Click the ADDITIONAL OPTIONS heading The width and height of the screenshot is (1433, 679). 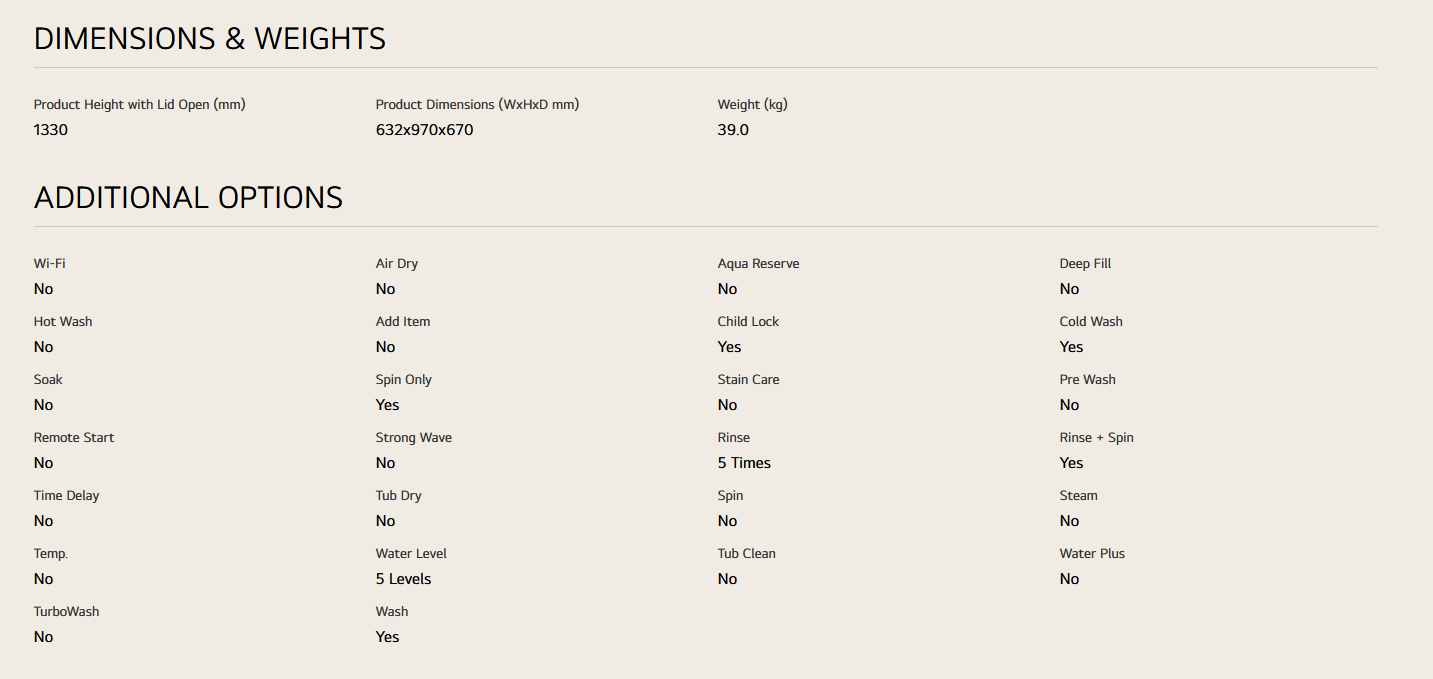tap(188, 198)
